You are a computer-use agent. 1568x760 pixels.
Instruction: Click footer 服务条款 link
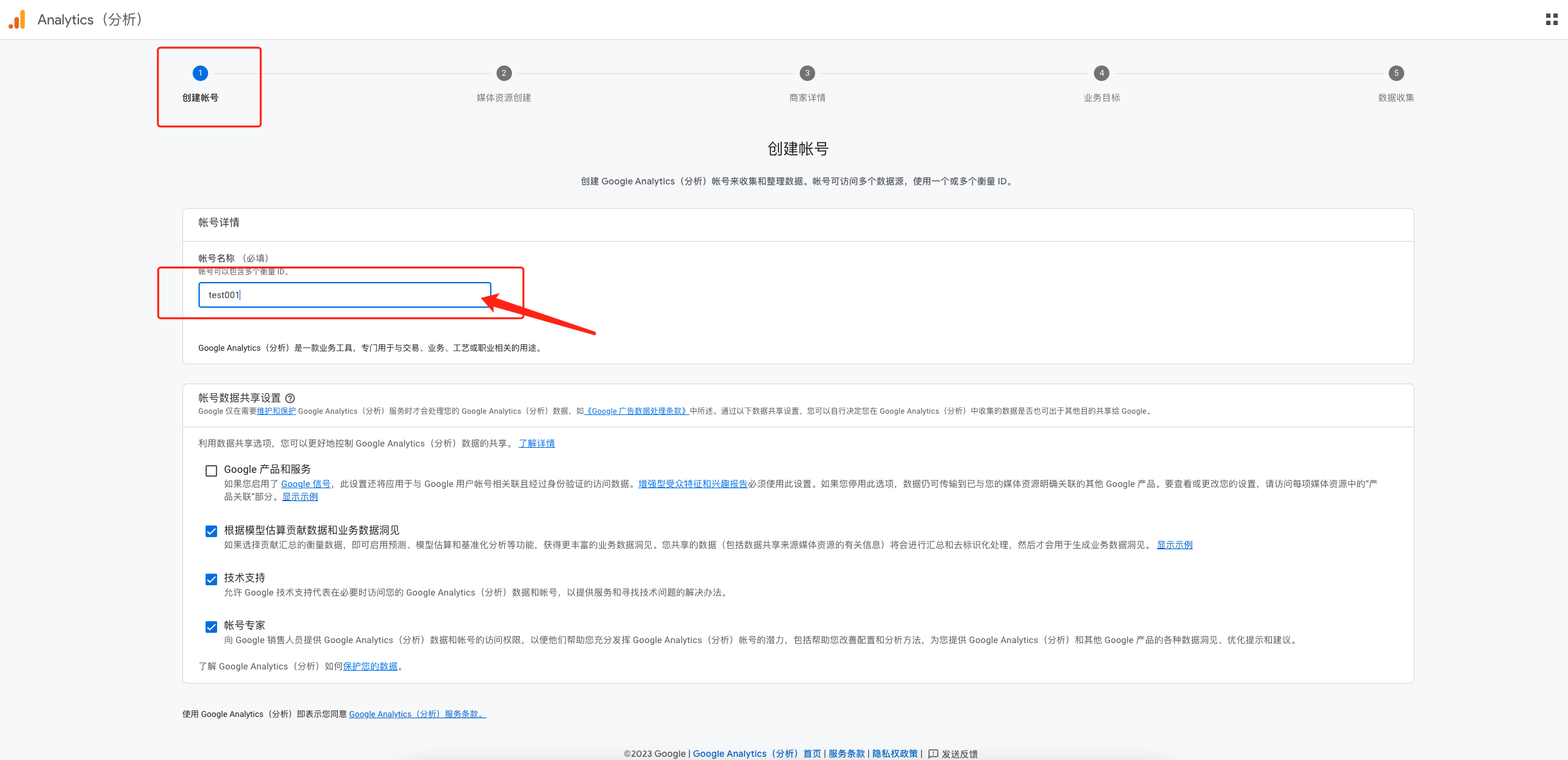(847, 754)
